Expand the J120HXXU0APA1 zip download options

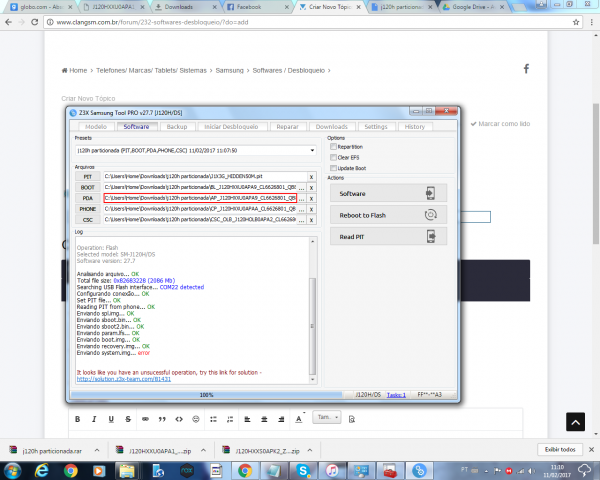[x=203, y=451]
